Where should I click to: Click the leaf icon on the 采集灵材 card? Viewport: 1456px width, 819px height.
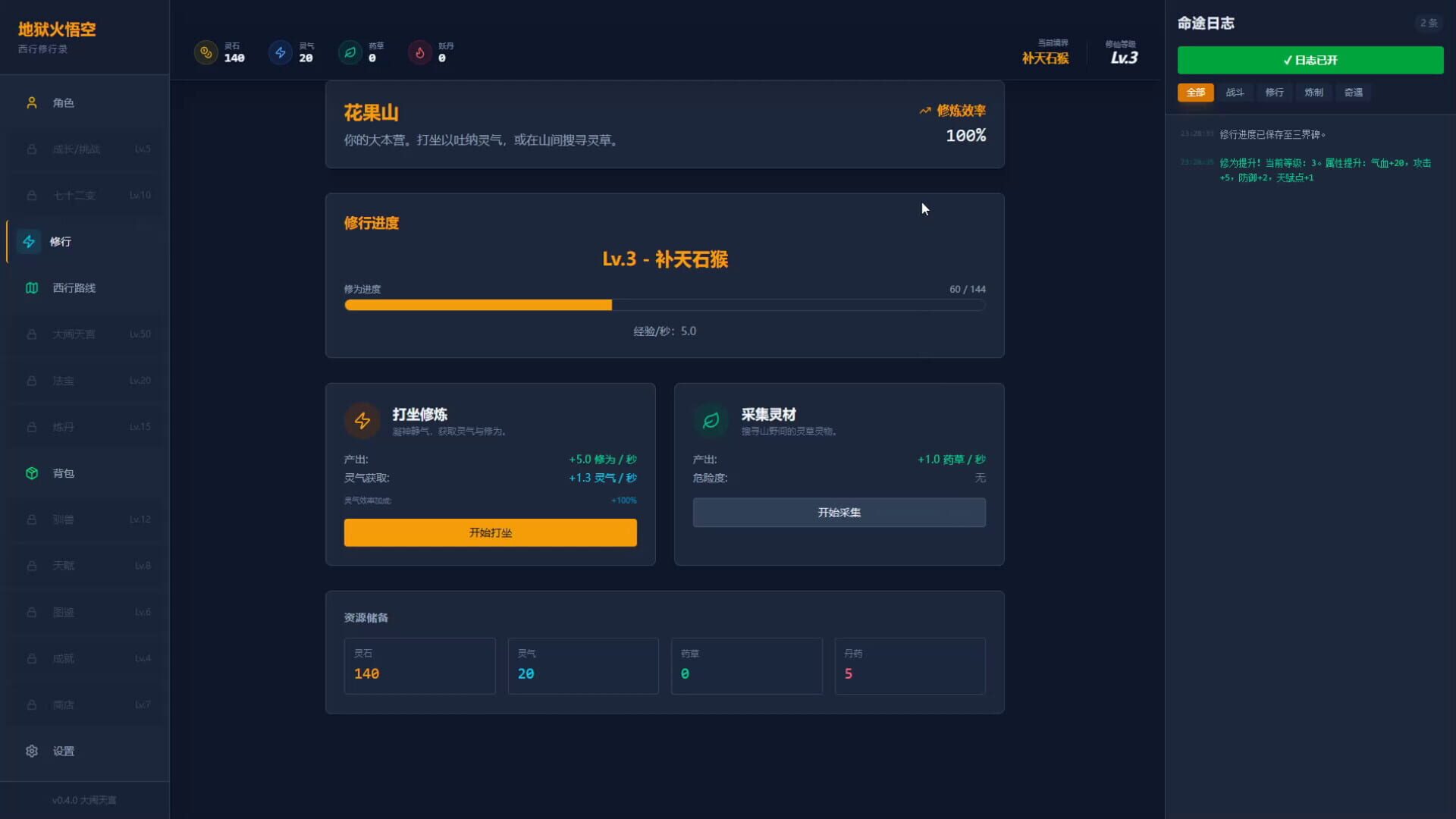[x=711, y=421]
